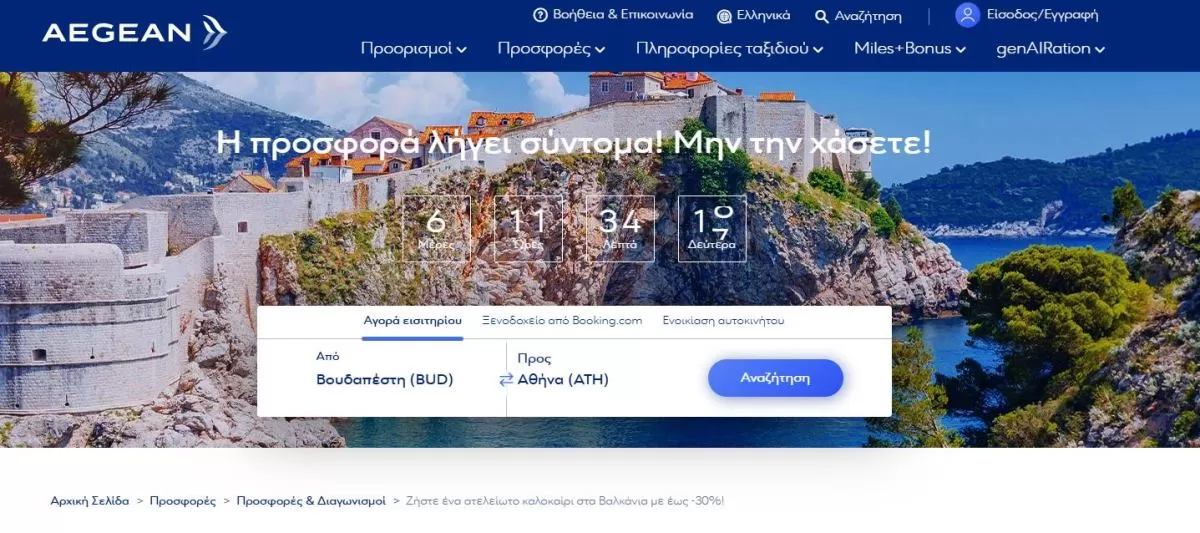The height and width of the screenshot is (533, 1200).
Task: Select the Αγορά εισιτηρίου tab
Action: pyautogui.click(x=412, y=321)
